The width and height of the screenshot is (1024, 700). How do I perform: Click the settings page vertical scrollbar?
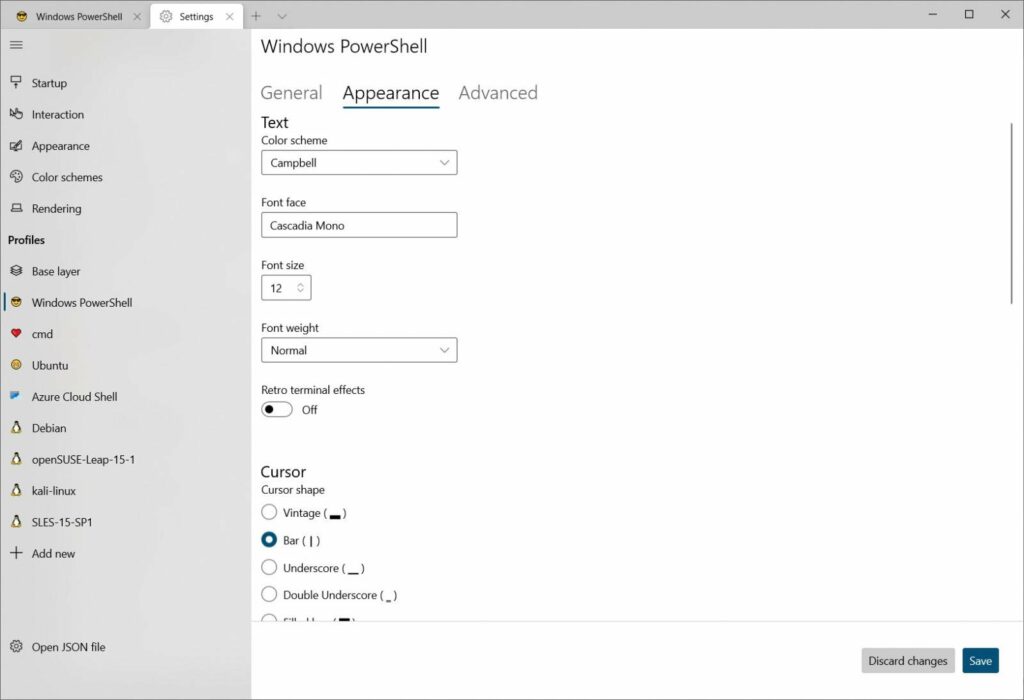click(x=1011, y=212)
